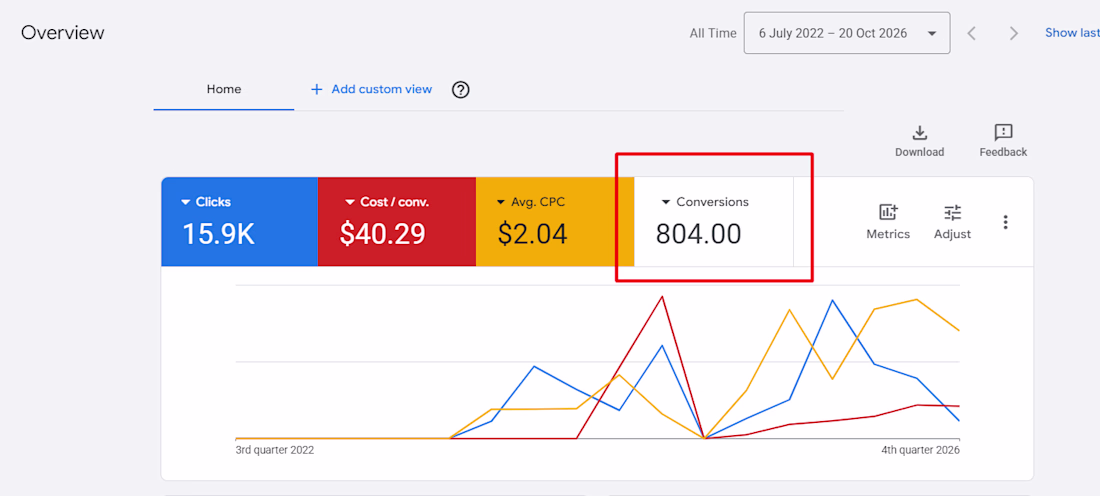Click the Download icon

(919, 133)
